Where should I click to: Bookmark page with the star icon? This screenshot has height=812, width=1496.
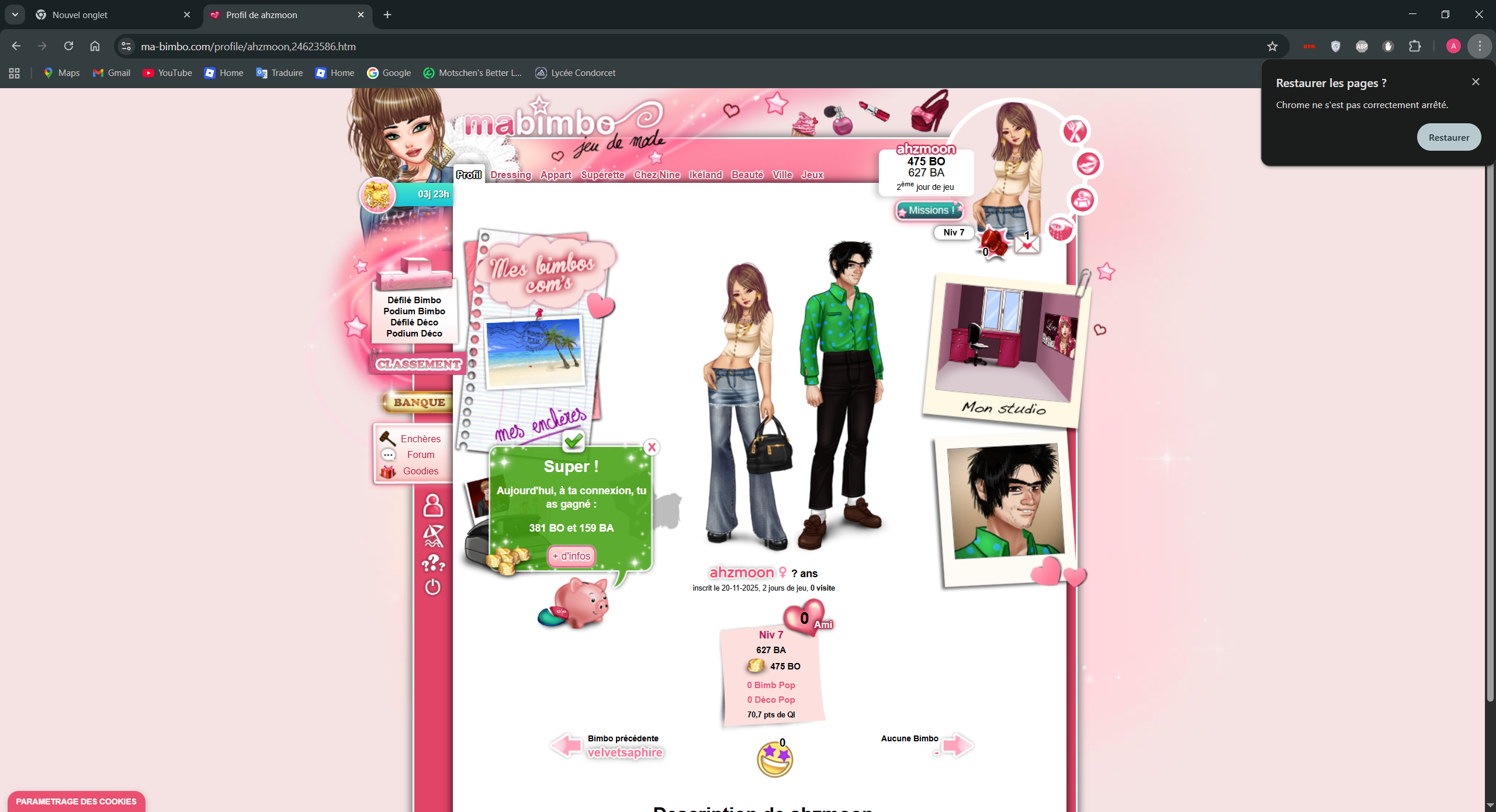[x=1272, y=46]
